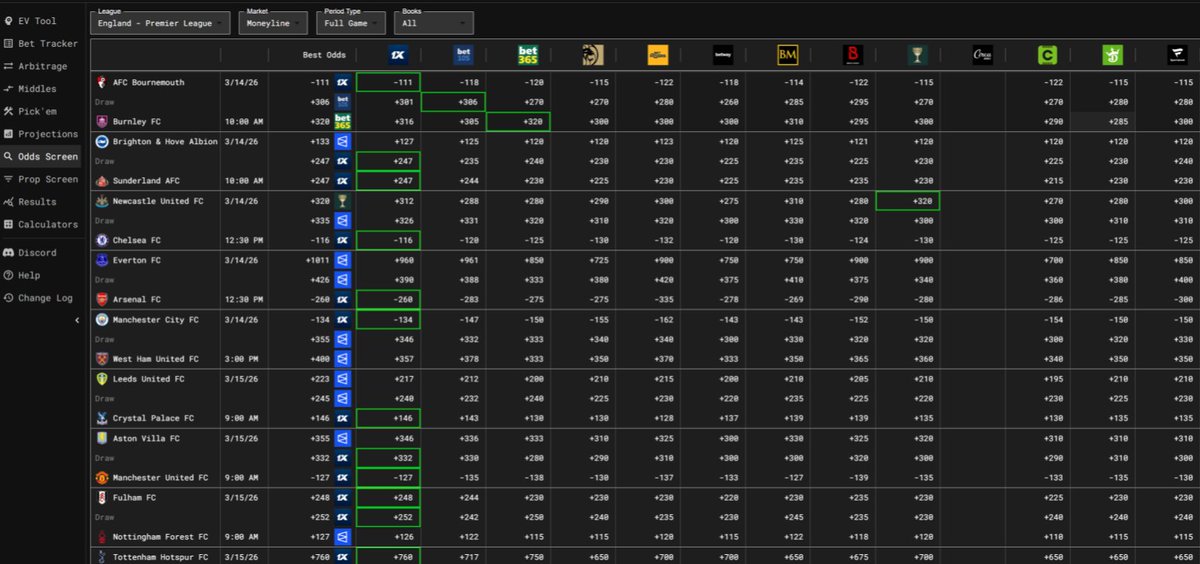Click the Betway logo column header
The height and width of the screenshot is (564, 1200).
(x=722, y=55)
